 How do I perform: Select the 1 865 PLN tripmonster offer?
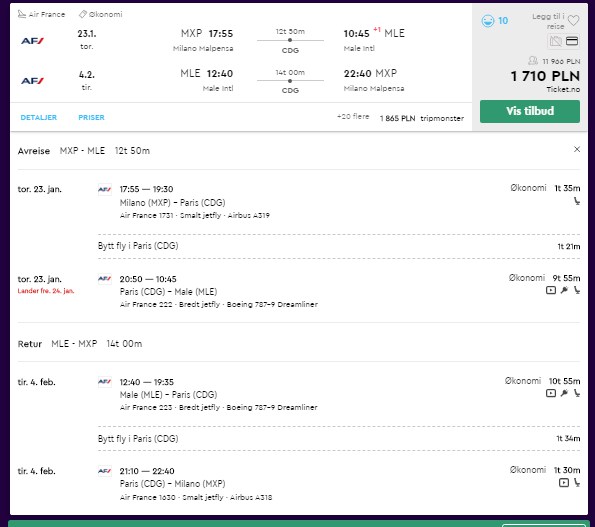tap(422, 118)
